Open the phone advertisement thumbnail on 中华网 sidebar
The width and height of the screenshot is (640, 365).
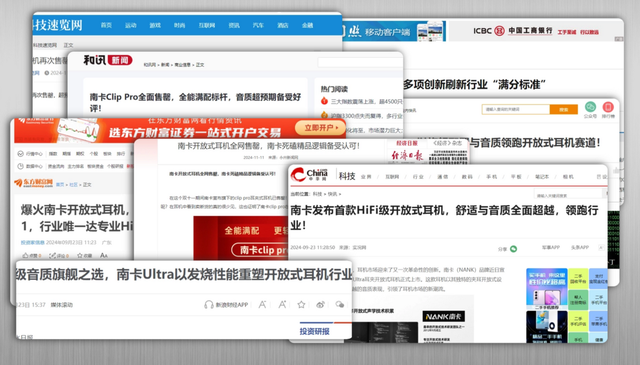point(546,290)
